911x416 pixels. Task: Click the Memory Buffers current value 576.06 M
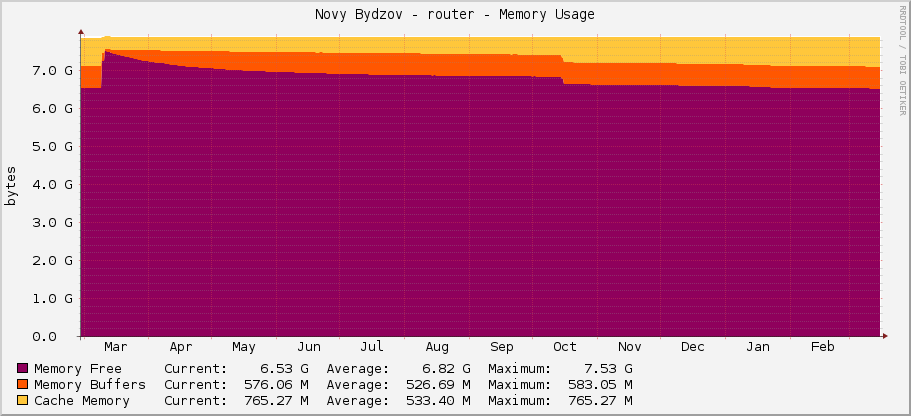tap(276, 385)
